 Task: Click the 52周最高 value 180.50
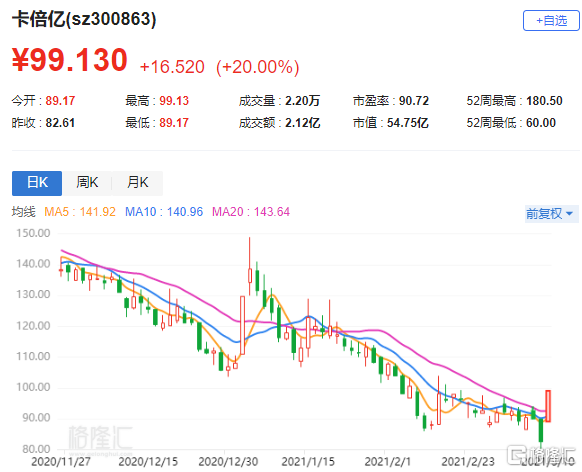tap(544, 101)
